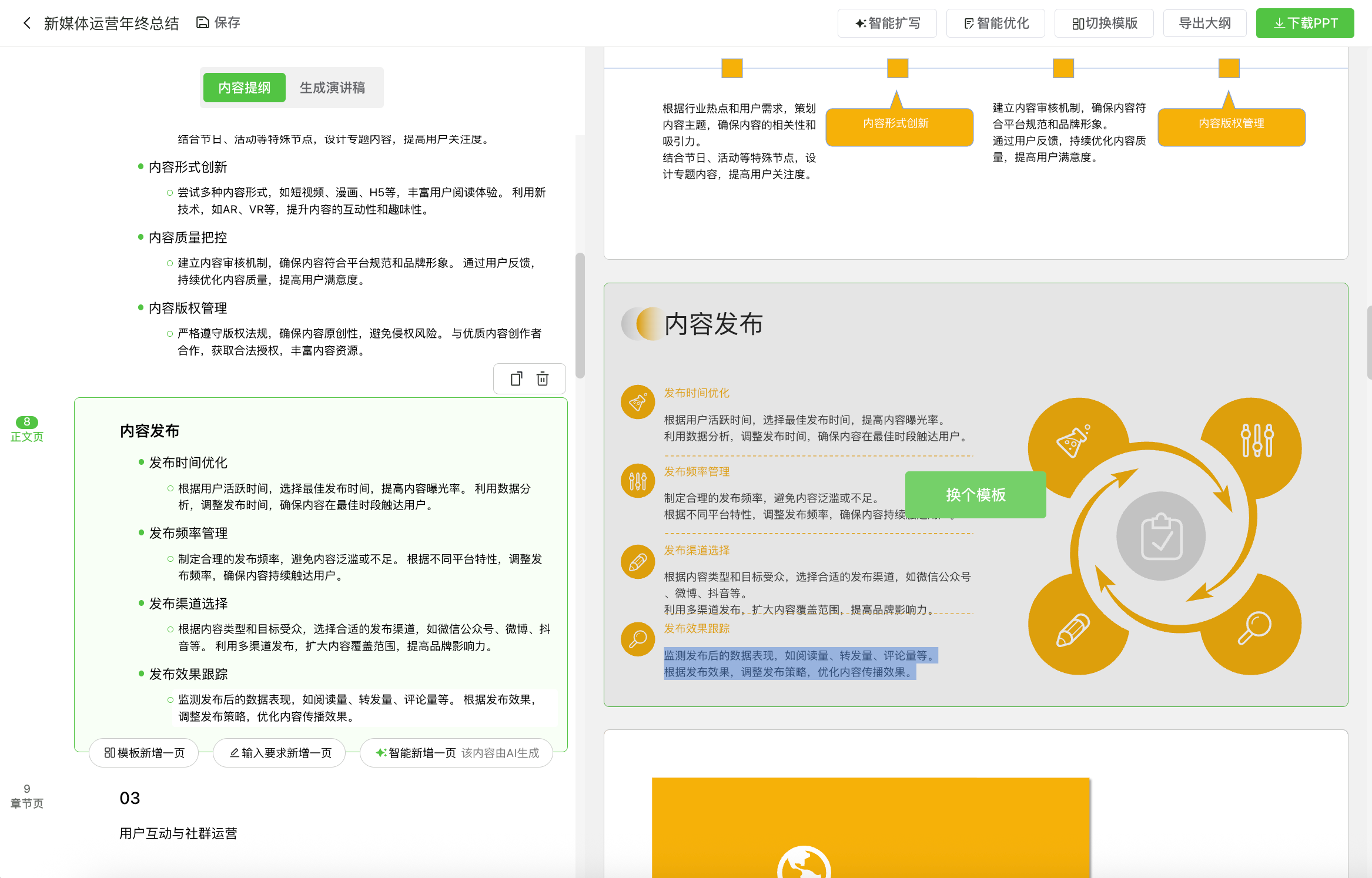
Task: Click the pencil icon beside 发布渠道选择
Action: click(638, 562)
